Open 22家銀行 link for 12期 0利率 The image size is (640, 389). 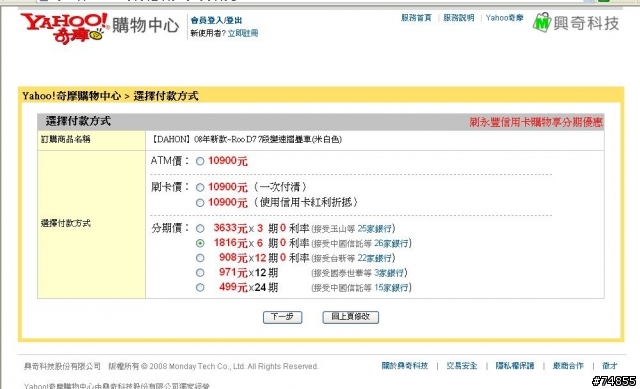point(374,258)
